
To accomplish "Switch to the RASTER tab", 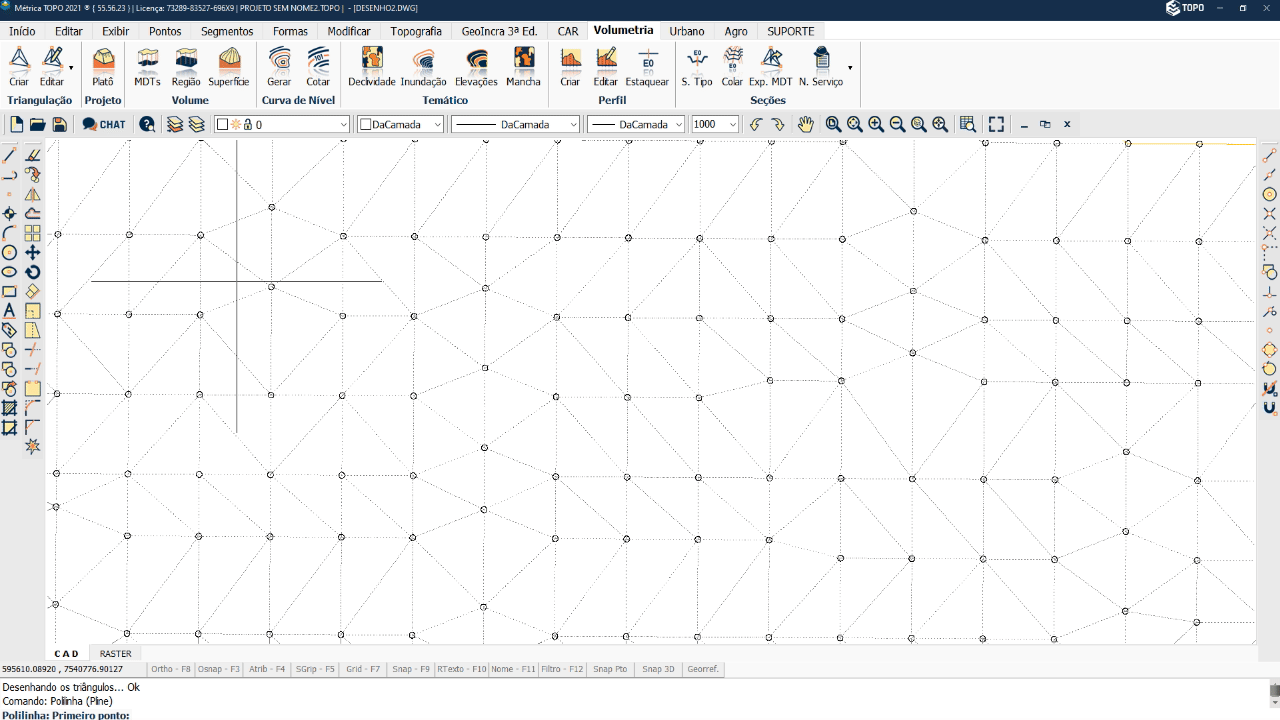I will tap(115, 654).
